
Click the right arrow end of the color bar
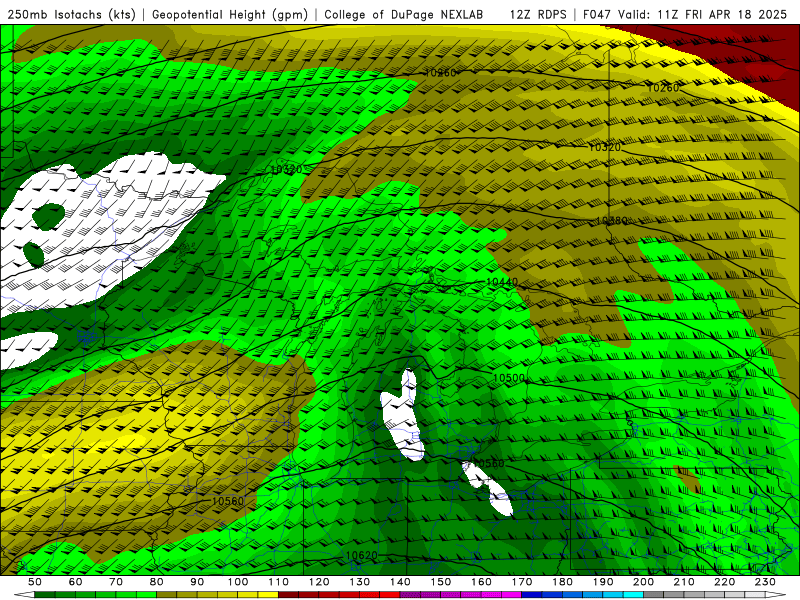coord(776,595)
